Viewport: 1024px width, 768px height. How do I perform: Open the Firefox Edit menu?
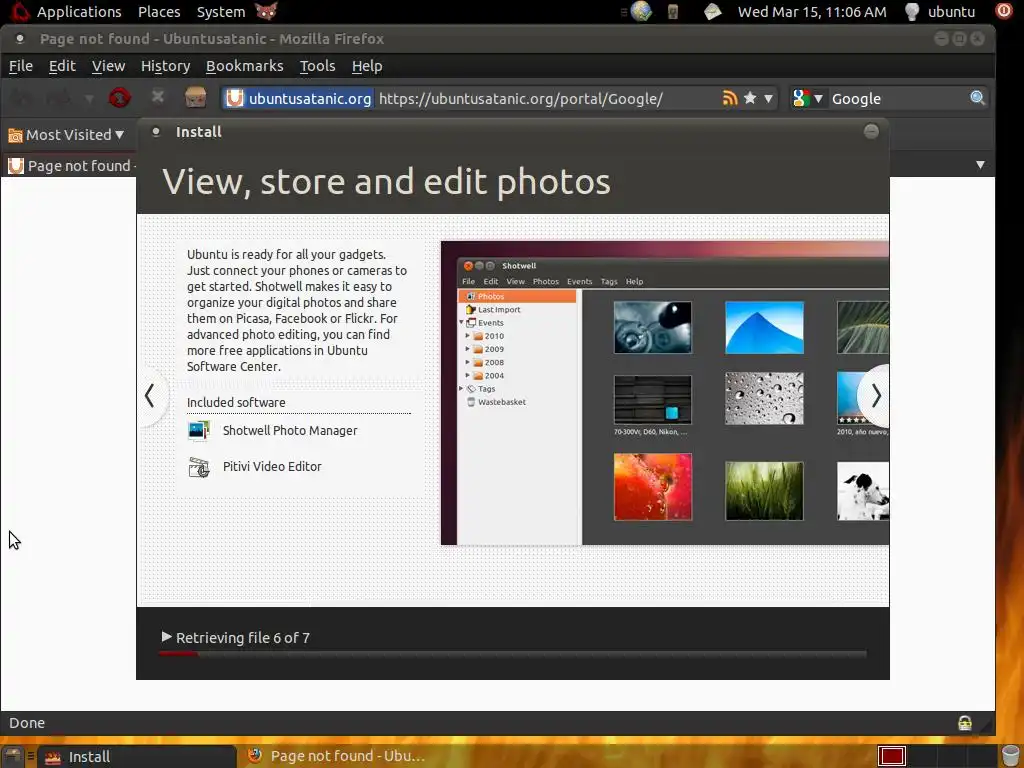click(x=62, y=66)
